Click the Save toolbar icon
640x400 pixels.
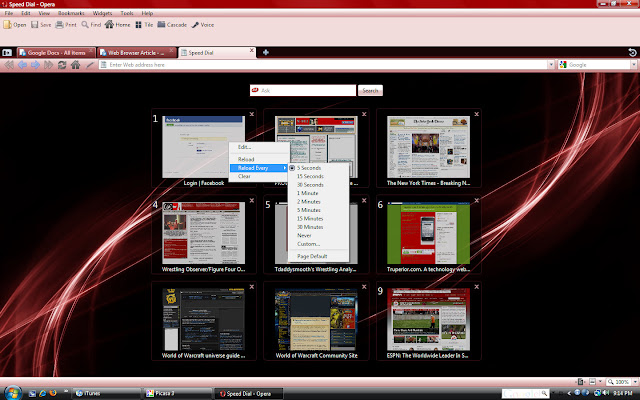[x=41, y=25]
